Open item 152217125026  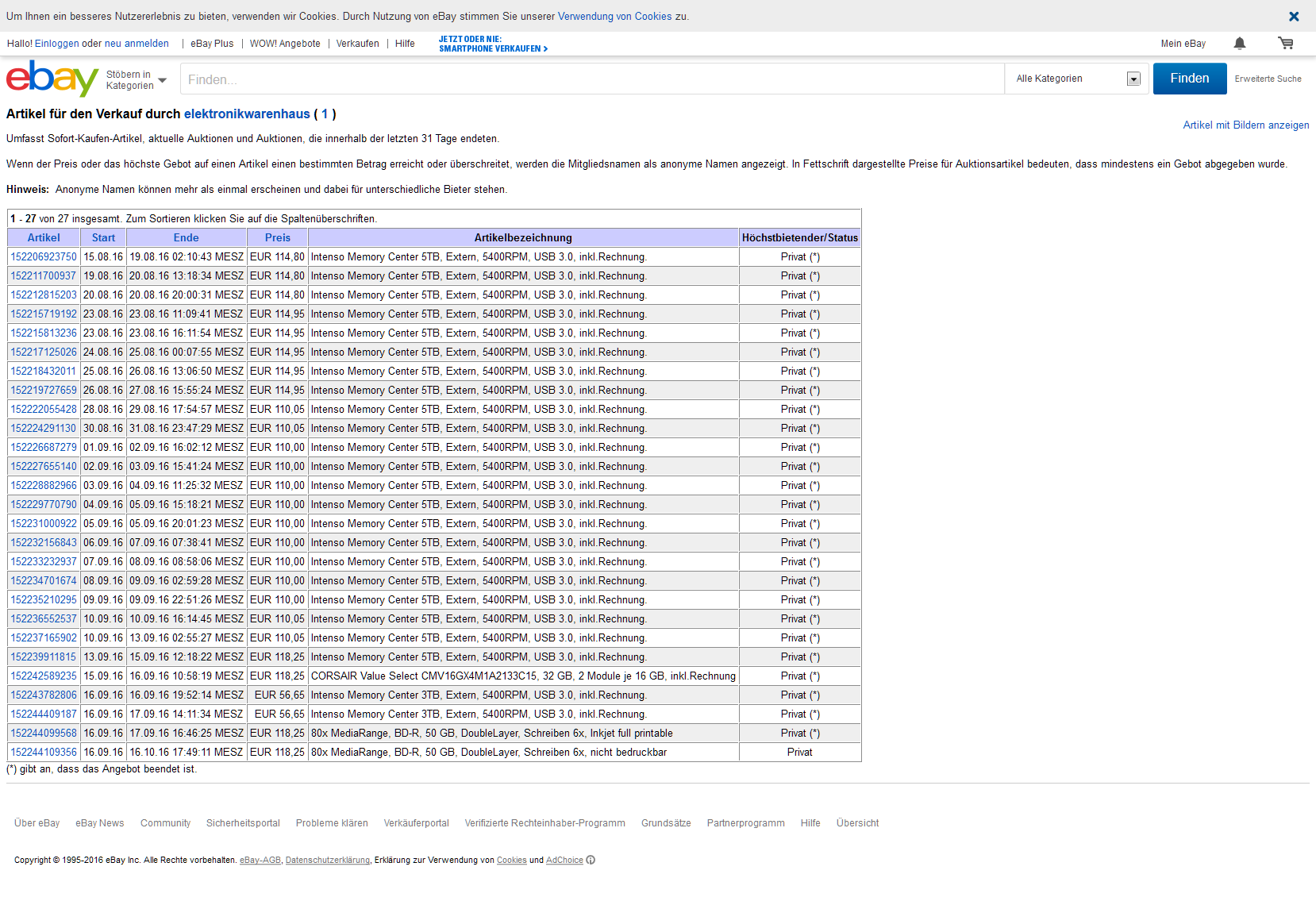coord(44,352)
